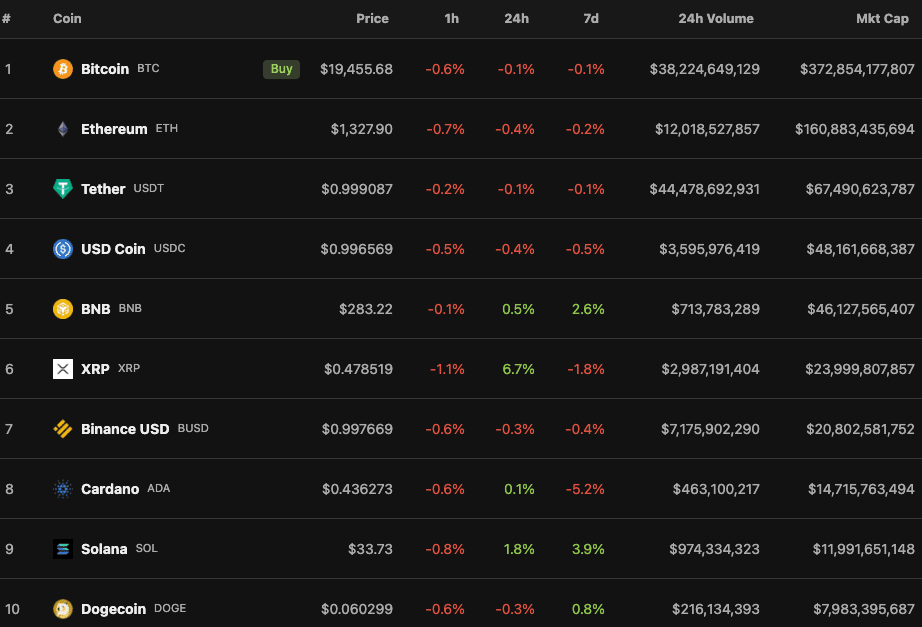This screenshot has width=922, height=627.
Task: Sort by the 1h change column header
Action: click(x=452, y=18)
